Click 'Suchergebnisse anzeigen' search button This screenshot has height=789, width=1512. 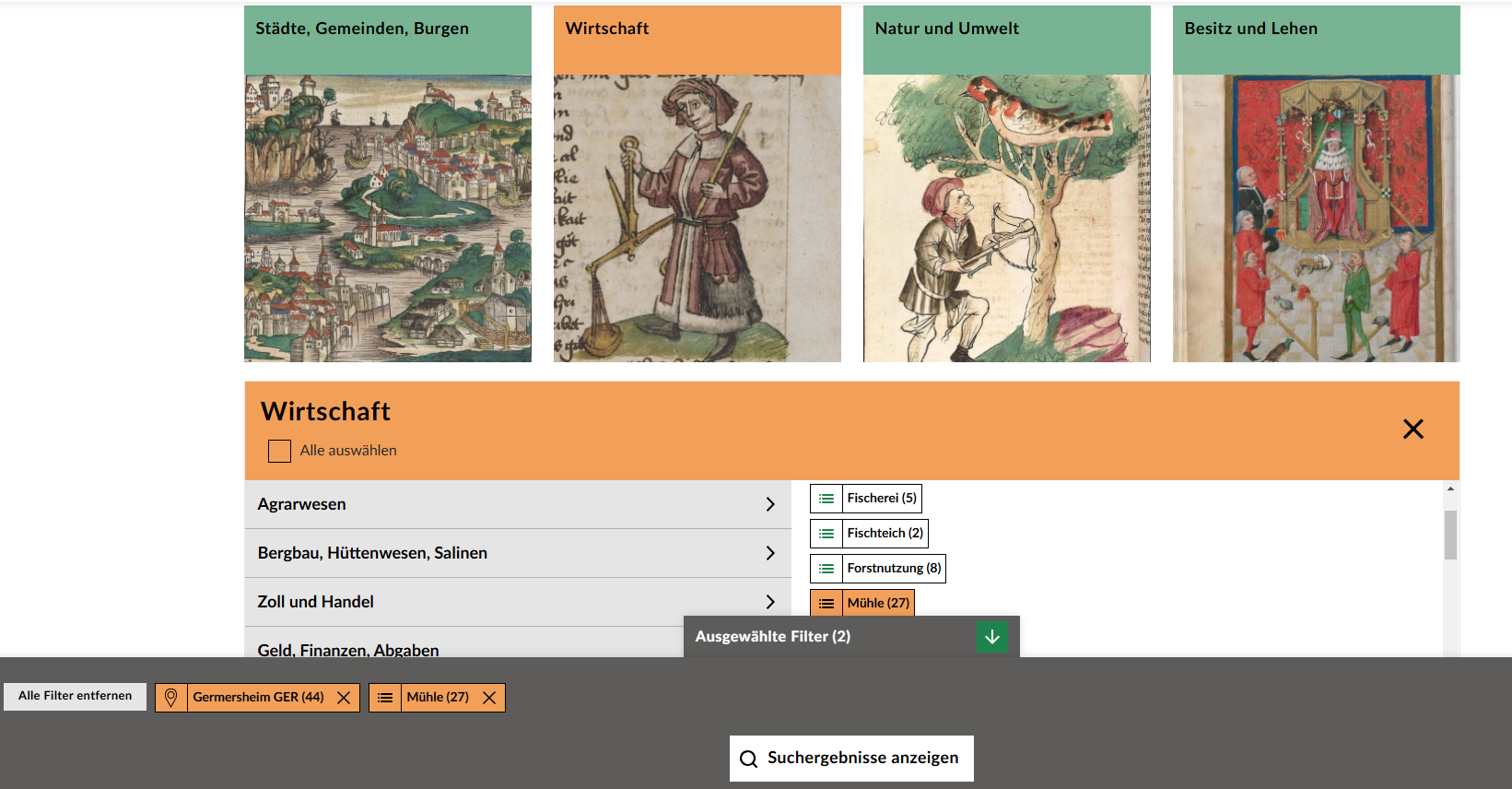(x=851, y=758)
